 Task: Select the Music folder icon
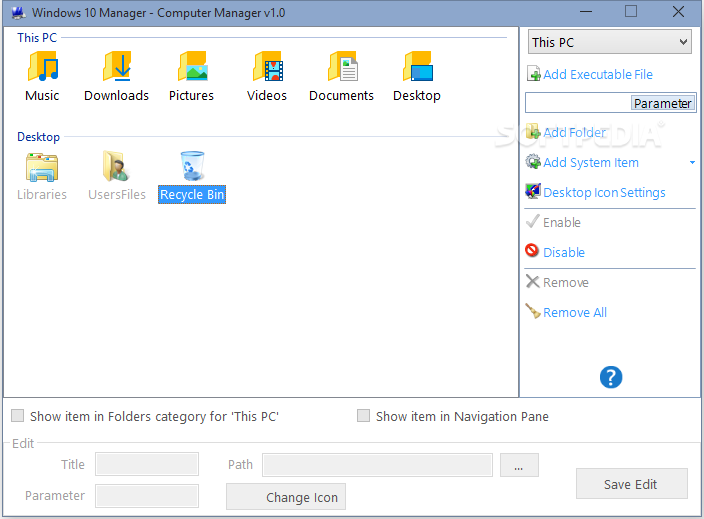pos(43,66)
